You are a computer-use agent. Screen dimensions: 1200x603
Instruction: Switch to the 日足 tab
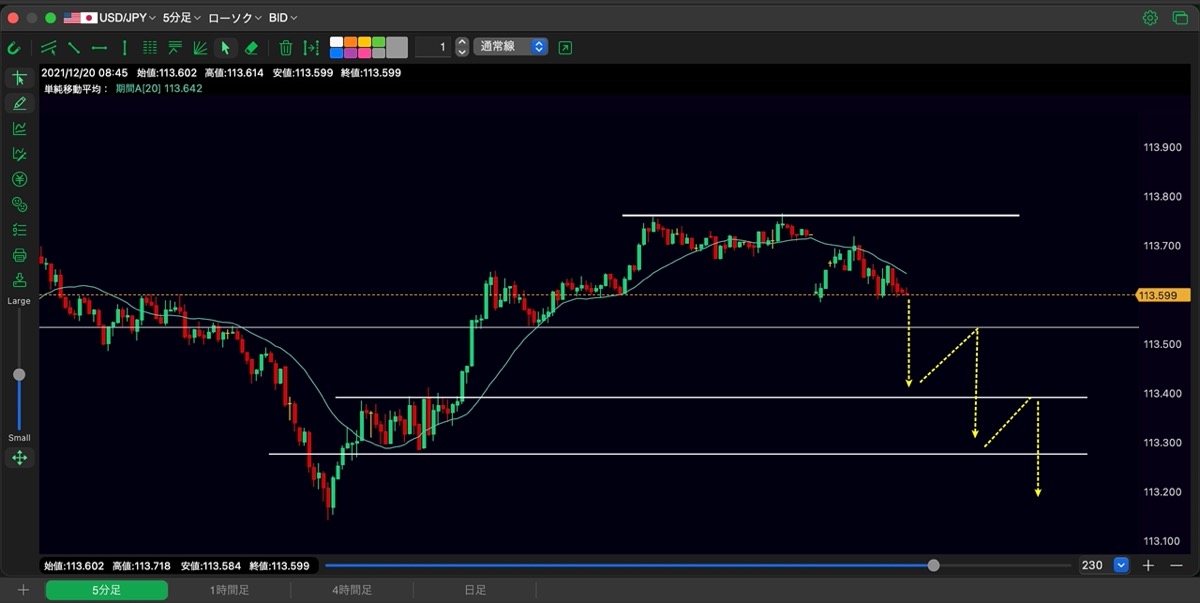pos(474,590)
